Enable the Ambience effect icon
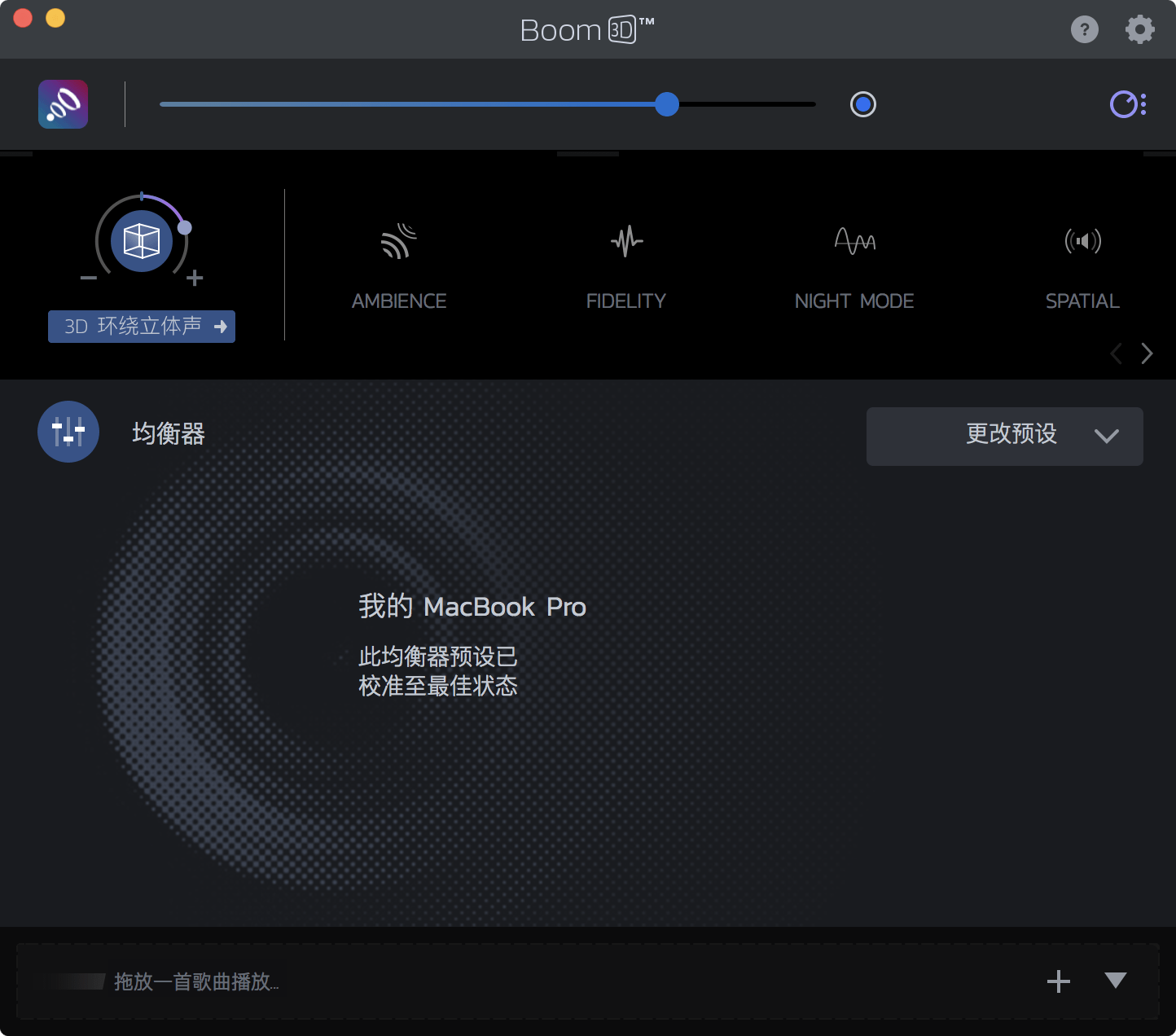The image size is (1176, 1036). [x=399, y=241]
